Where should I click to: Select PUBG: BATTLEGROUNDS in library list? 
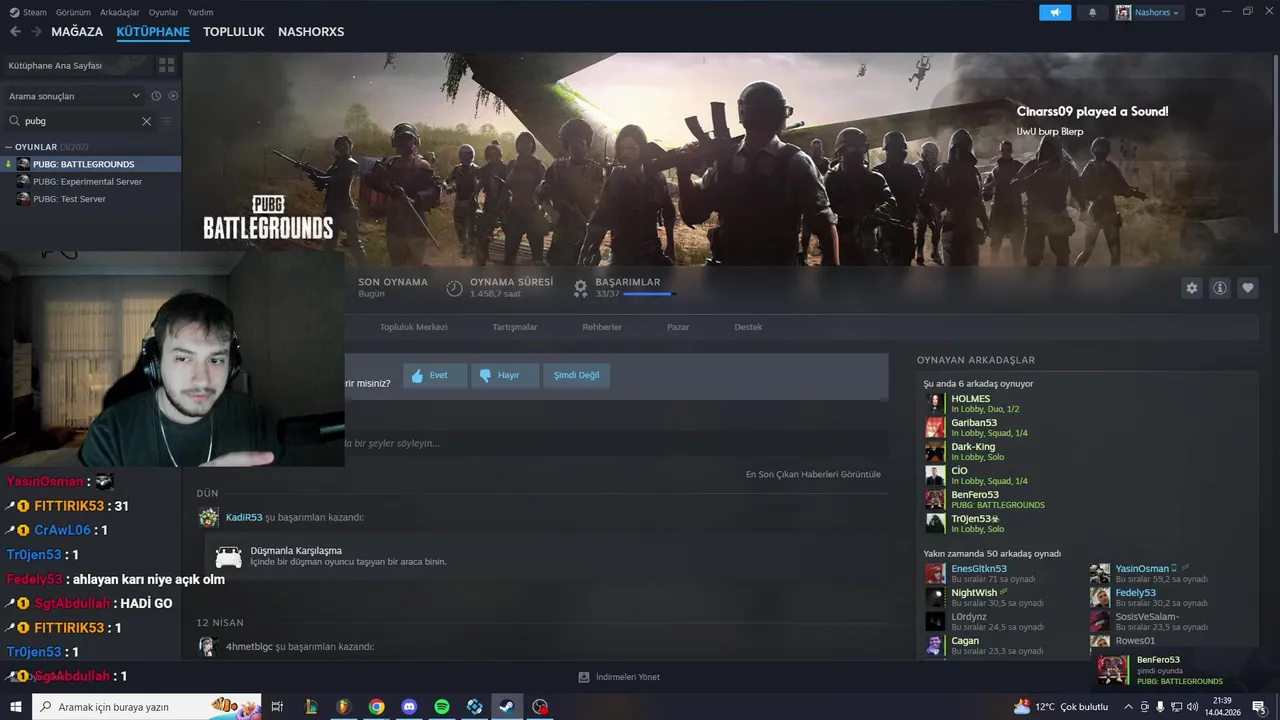click(x=91, y=164)
